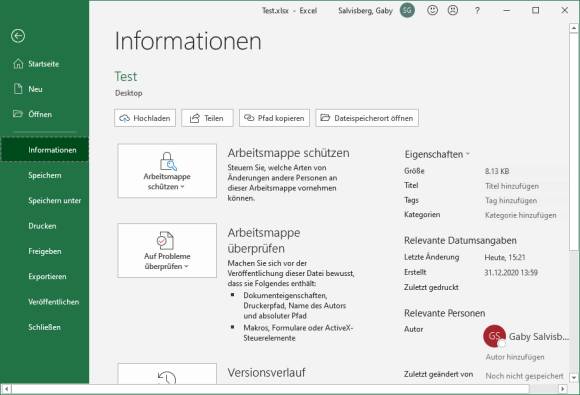Click the Dateispeicherort öffnen button
This screenshot has width=580, height=395.
pyautogui.click(x=367, y=118)
